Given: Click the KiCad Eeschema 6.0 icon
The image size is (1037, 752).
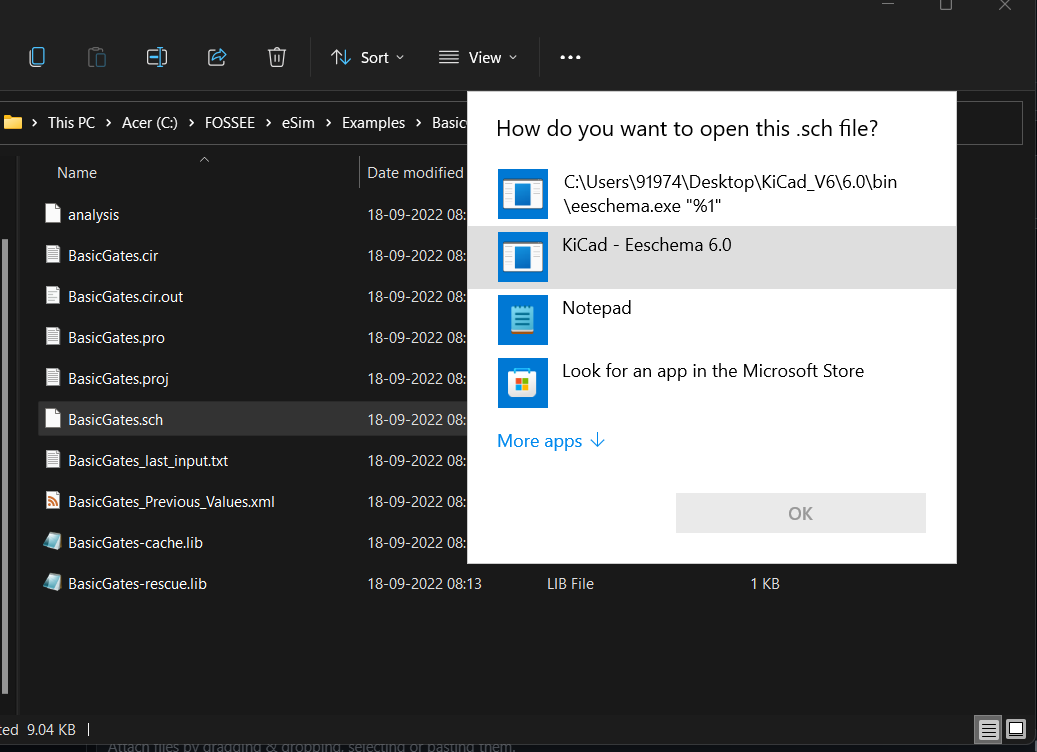Looking at the screenshot, I should (x=522, y=257).
